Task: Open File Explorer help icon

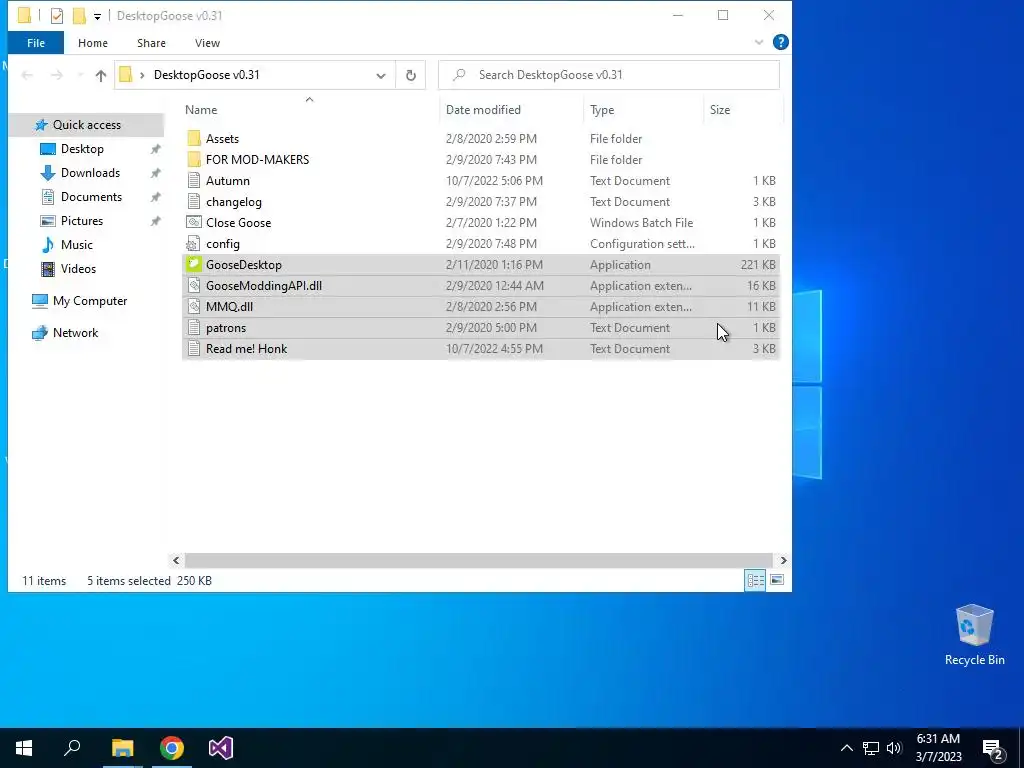Action: pyautogui.click(x=780, y=42)
